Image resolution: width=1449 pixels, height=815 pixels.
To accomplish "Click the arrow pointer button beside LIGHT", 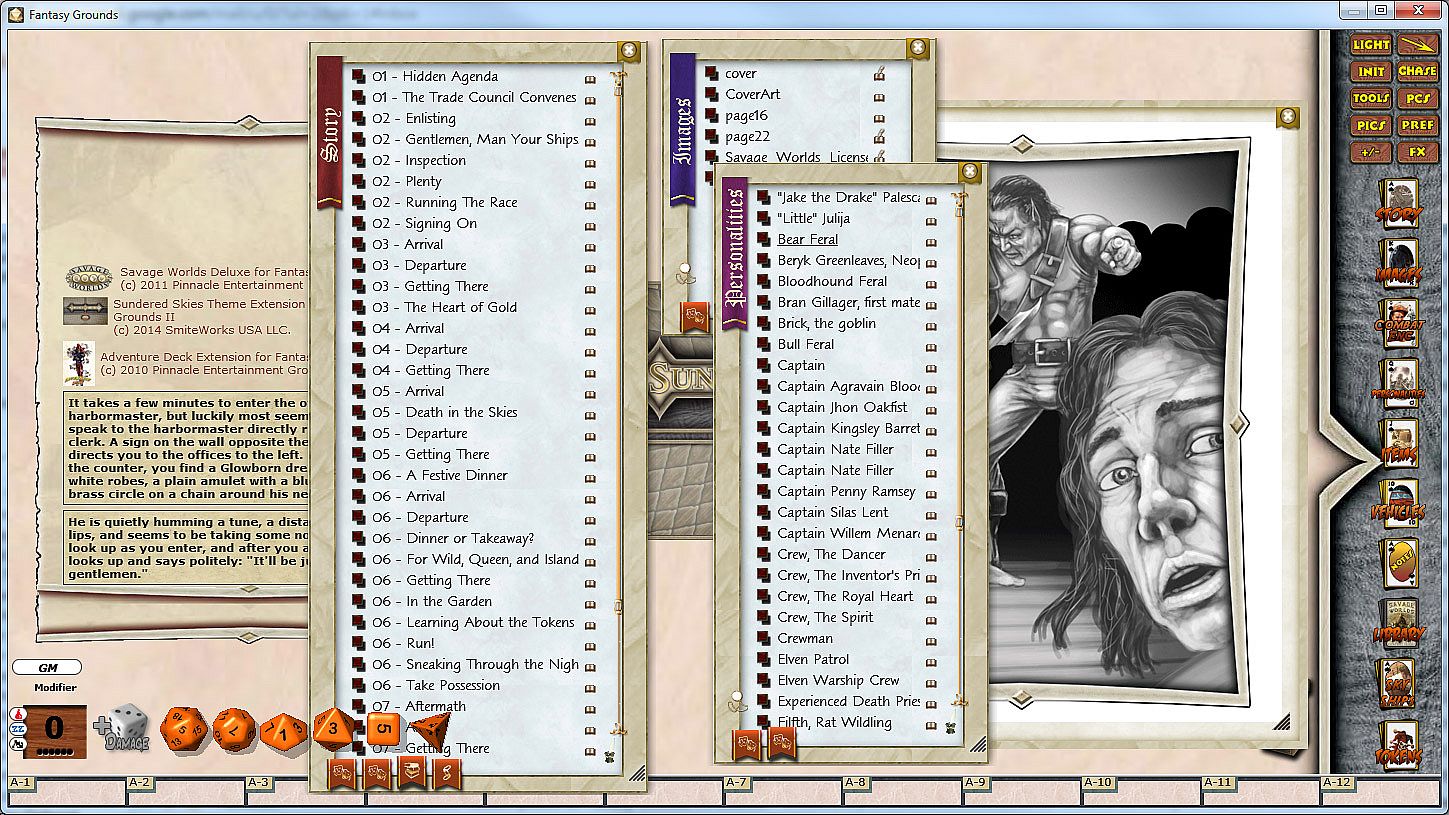I will (1417, 45).
